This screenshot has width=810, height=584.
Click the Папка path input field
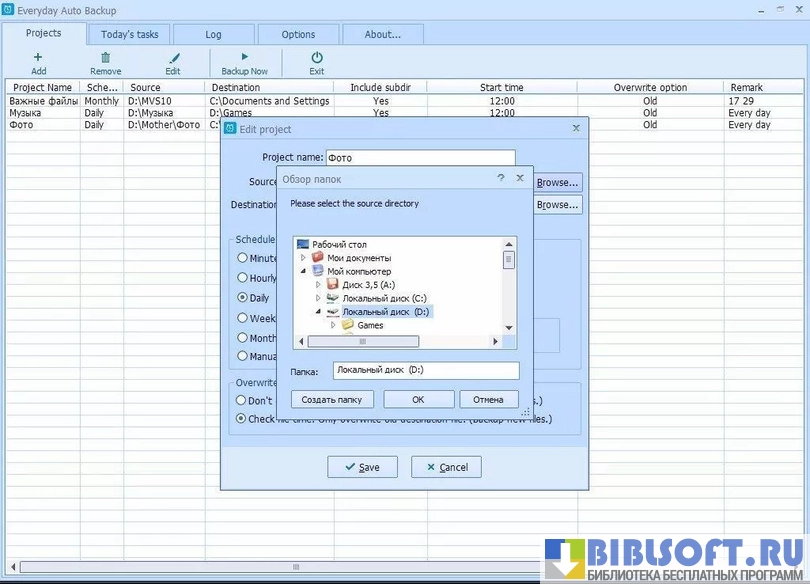click(425, 371)
